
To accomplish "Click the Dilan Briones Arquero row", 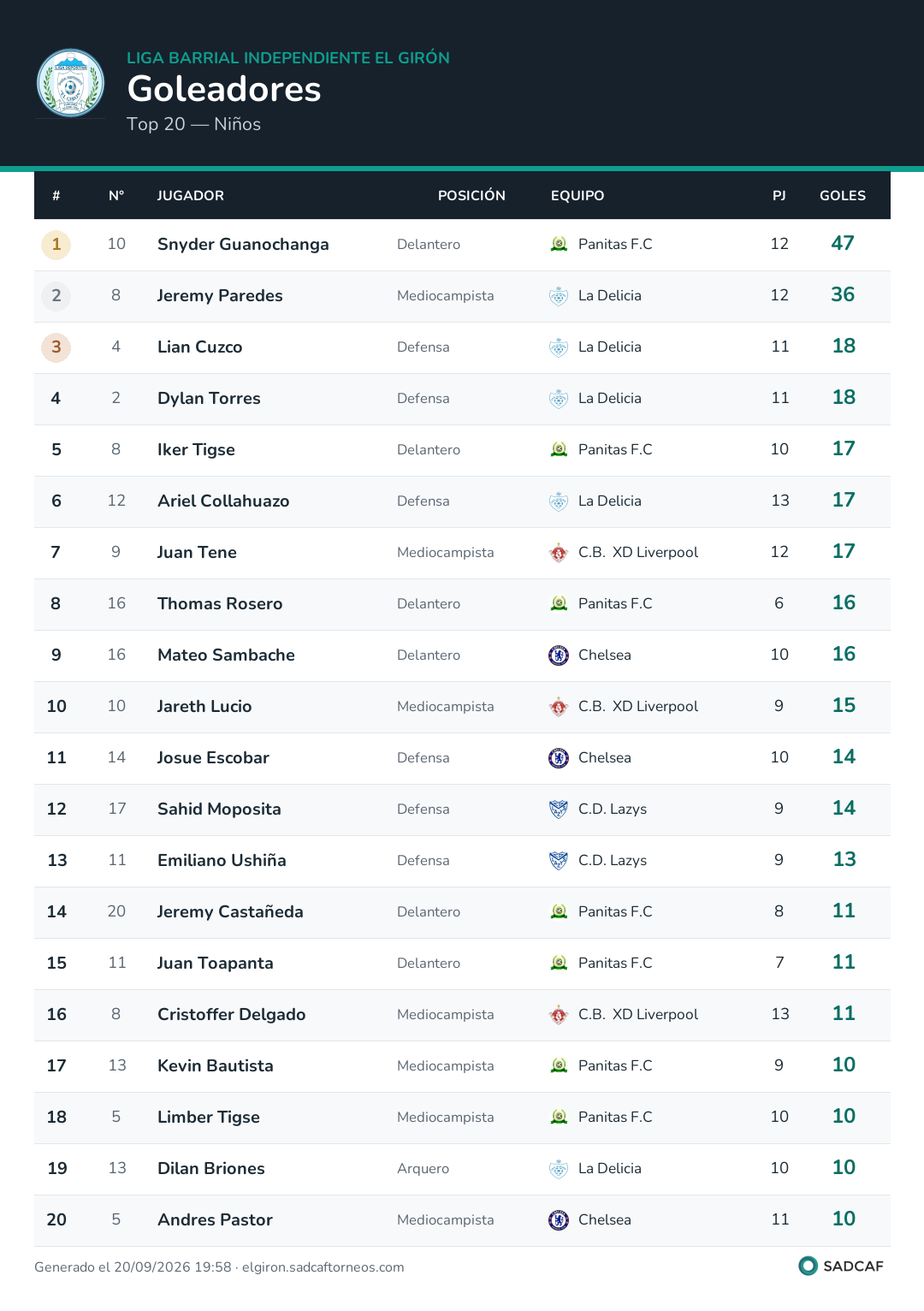I will pyautogui.click(x=462, y=1169).
